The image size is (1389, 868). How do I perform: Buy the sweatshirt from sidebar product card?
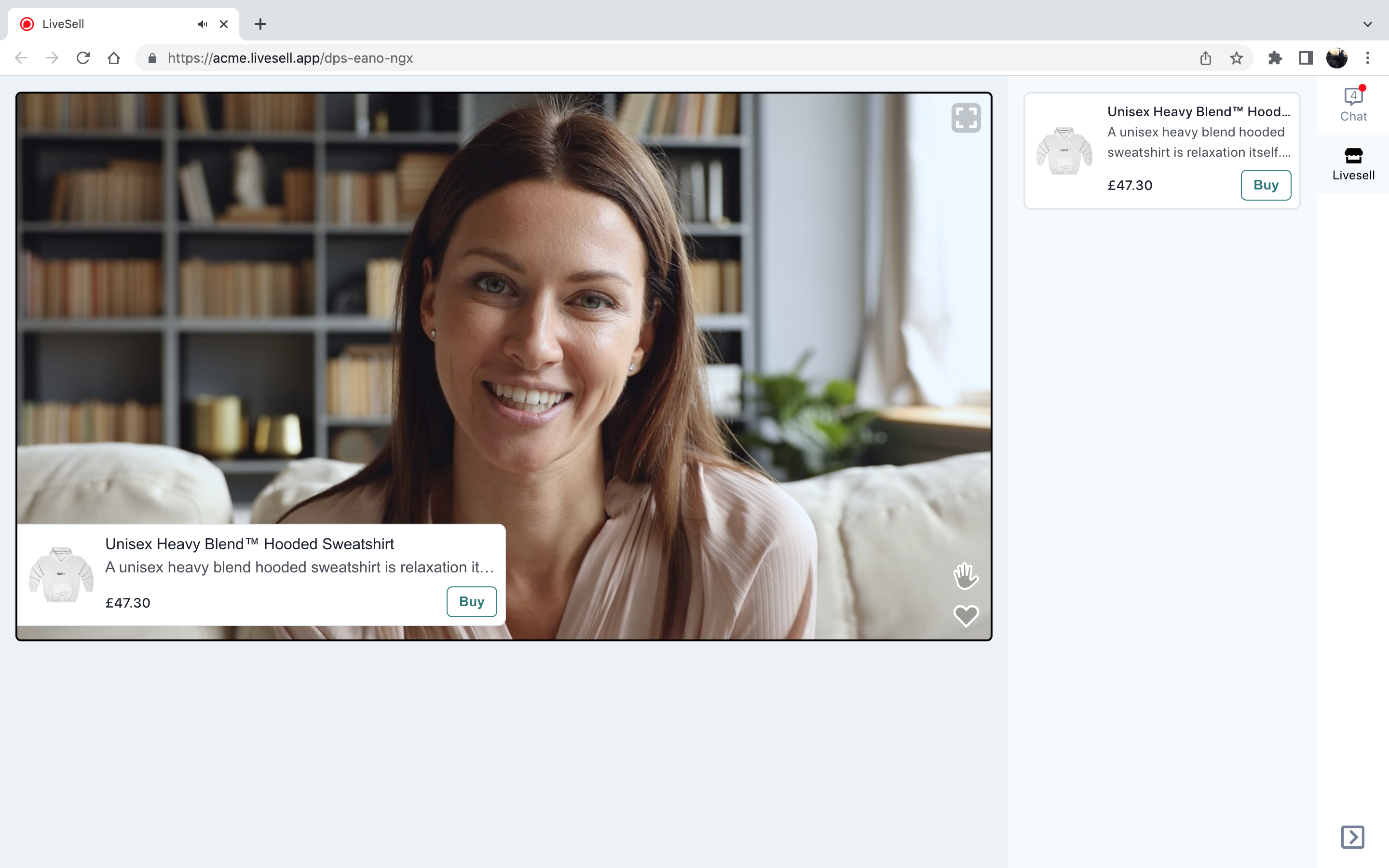tap(1266, 185)
